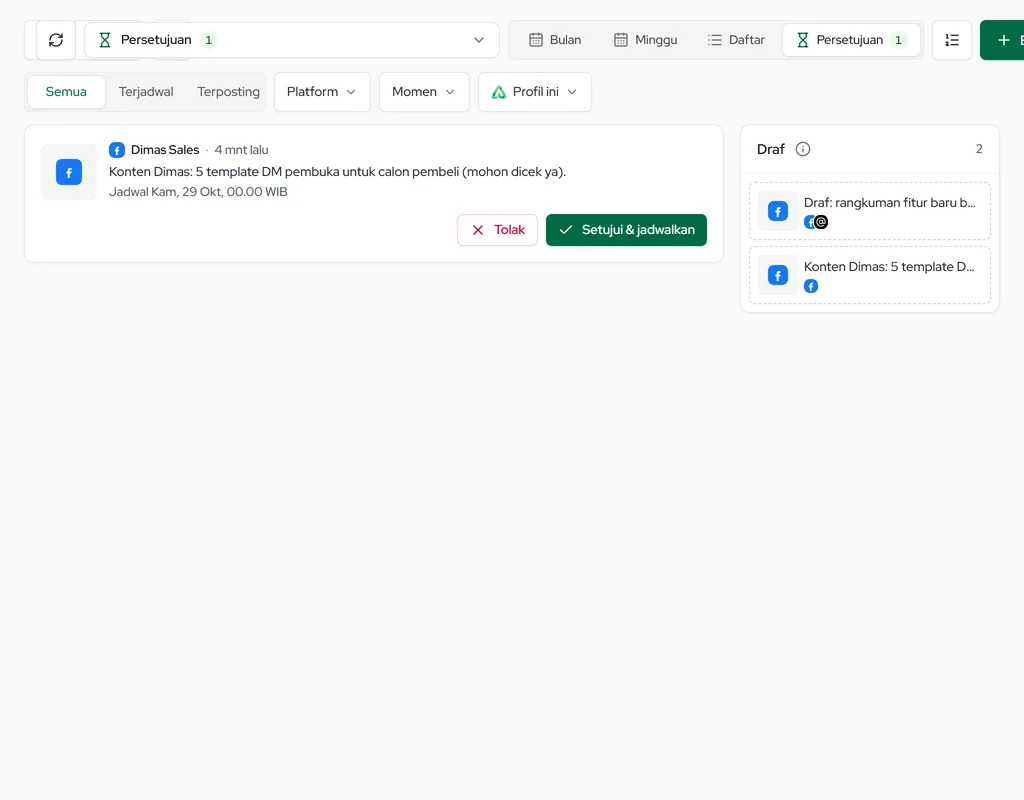
Task: Select the Terjadwal filter
Action: tap(146, 92)
